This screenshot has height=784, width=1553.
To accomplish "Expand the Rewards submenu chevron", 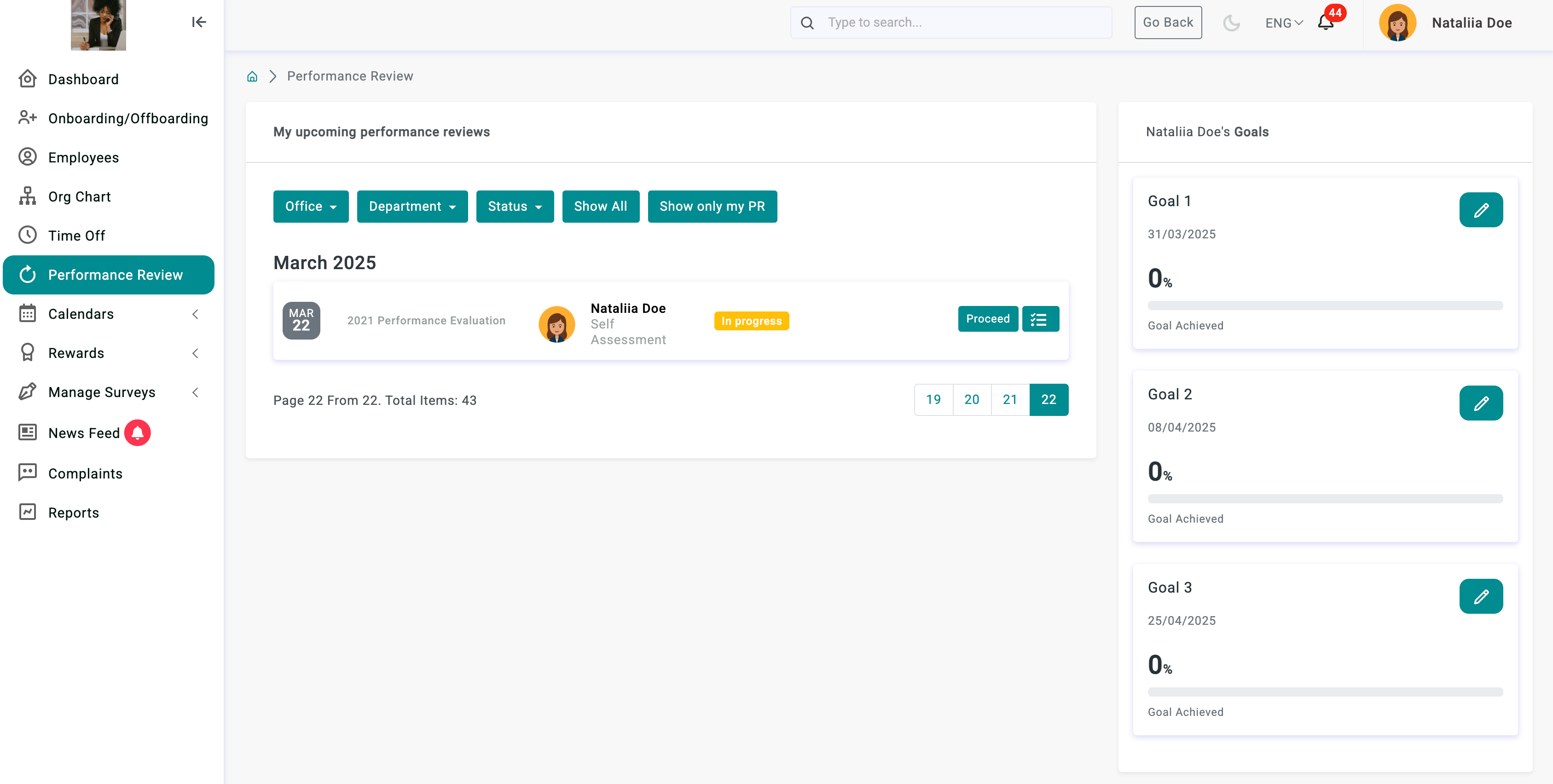I will click(x=195, y=353).
